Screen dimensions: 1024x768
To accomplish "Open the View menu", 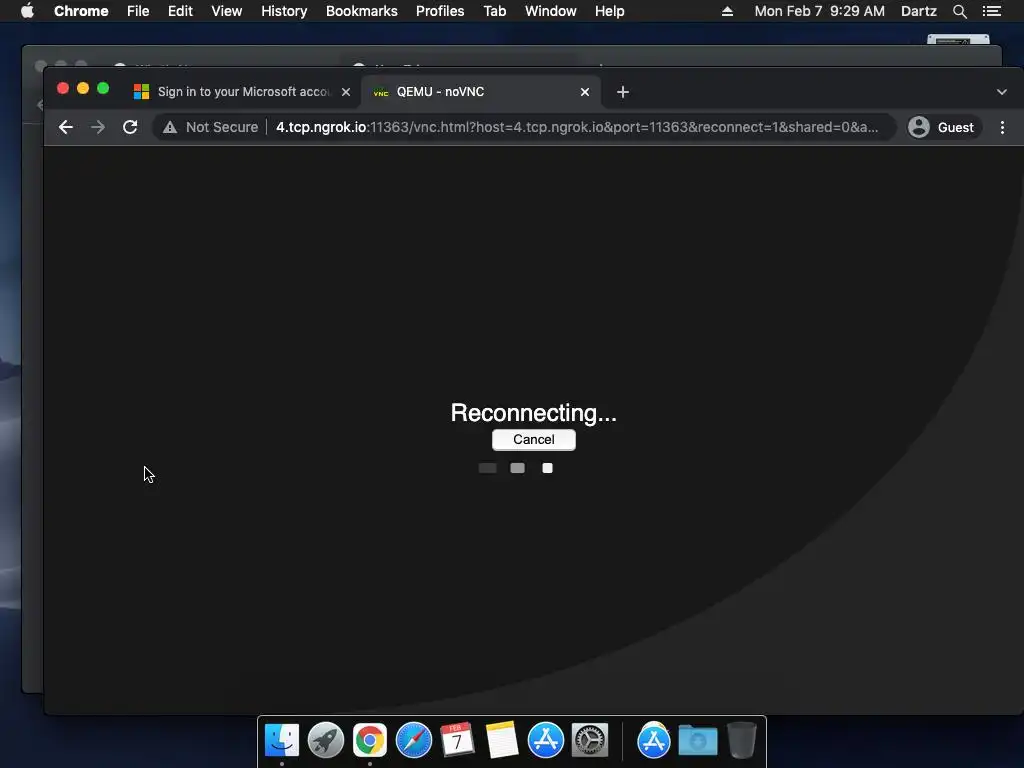I will point(227,11).
